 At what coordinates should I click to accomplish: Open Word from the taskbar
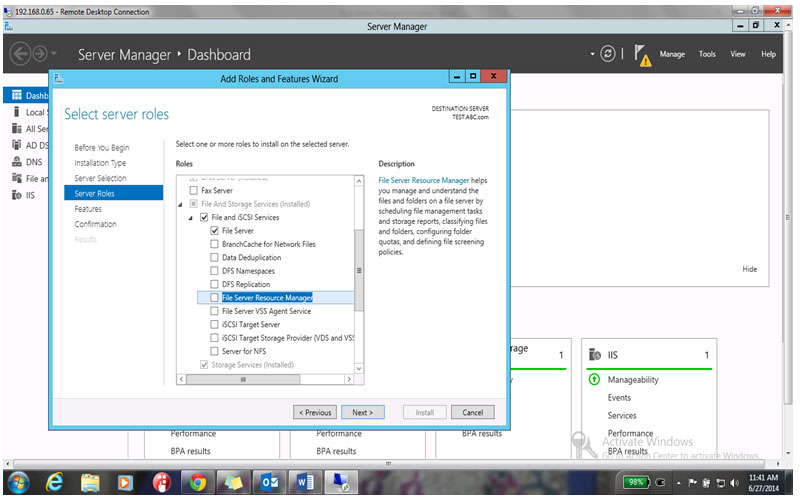(x=305, y=482)
